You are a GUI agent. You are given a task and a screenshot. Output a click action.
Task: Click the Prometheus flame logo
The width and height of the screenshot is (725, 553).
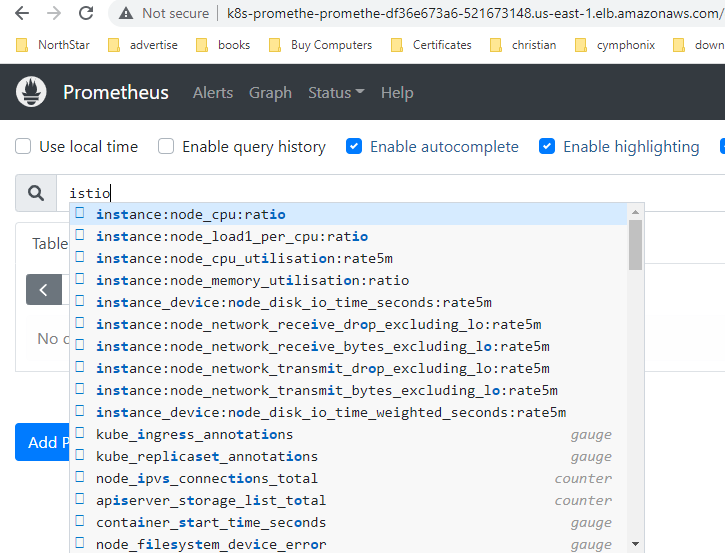click(x=31, y=92)
